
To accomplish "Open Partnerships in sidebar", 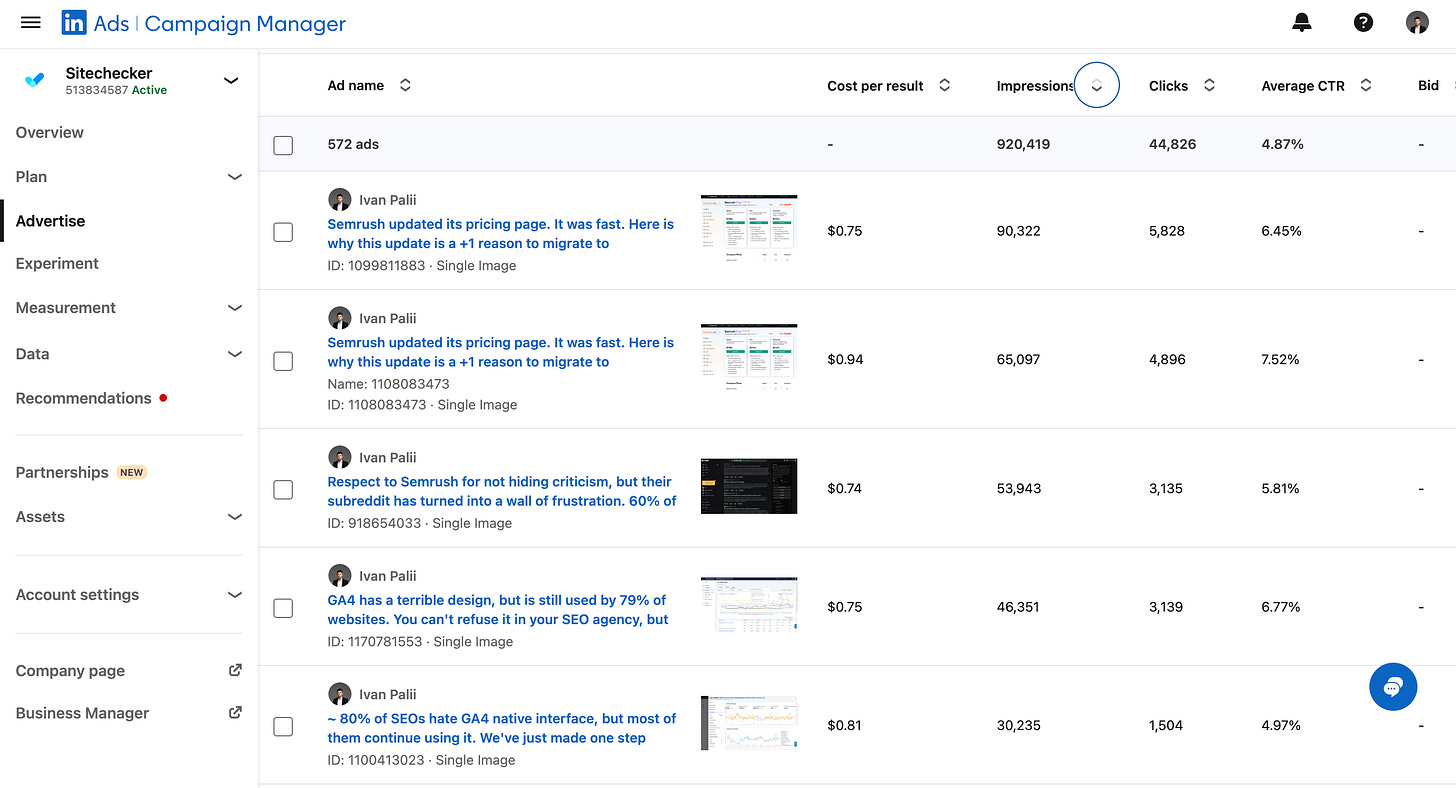I will 62,472.
